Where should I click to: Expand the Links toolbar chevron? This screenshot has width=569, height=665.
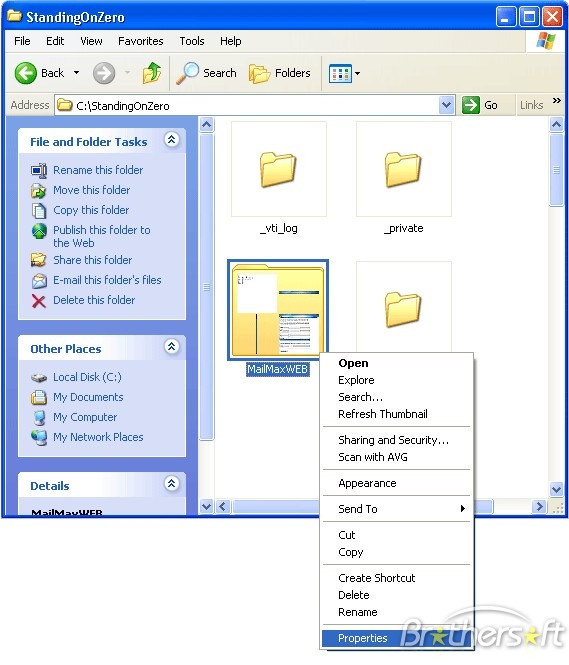(557, 101)
